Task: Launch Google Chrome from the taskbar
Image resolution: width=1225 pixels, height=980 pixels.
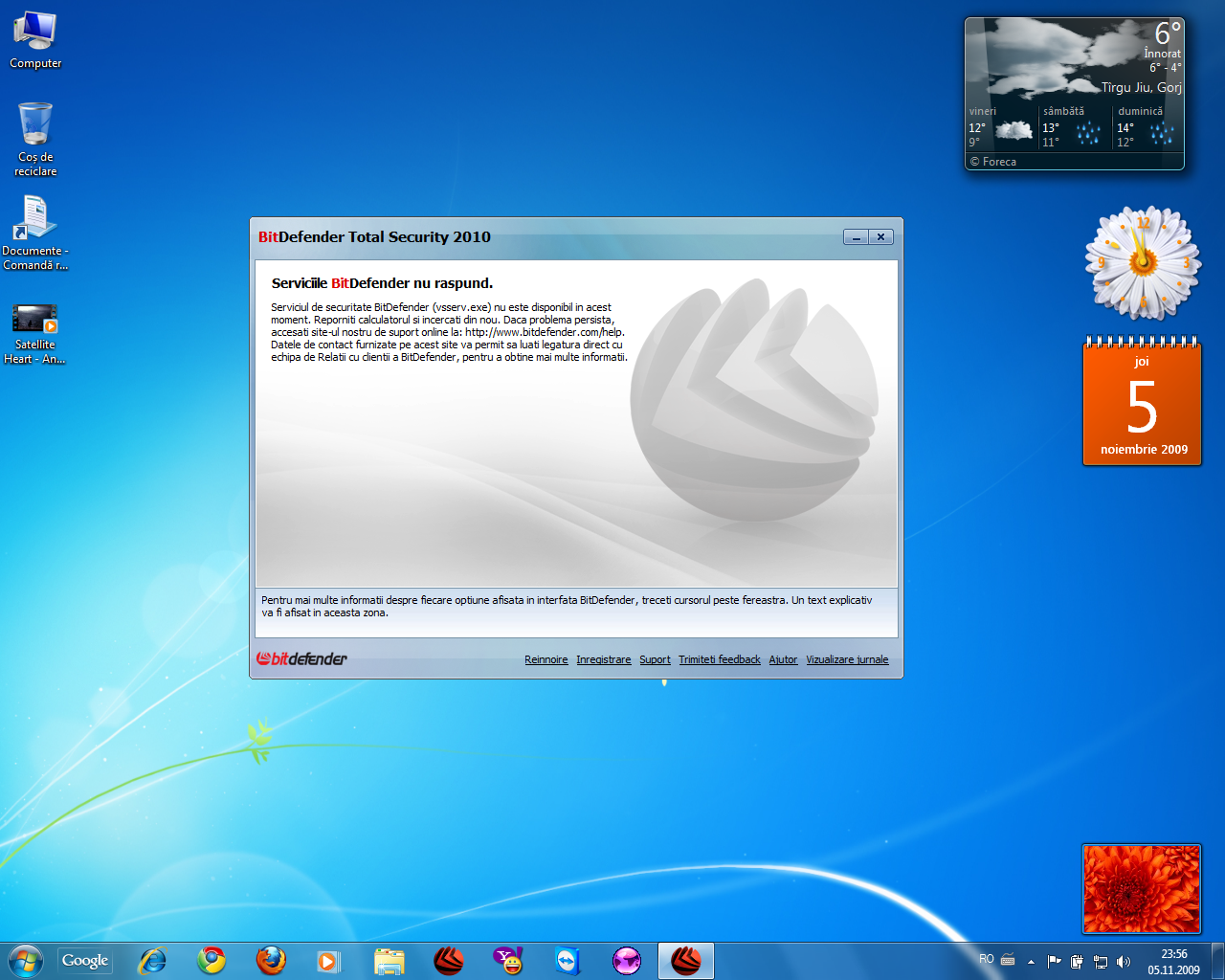Action: (x=212, y=961)
